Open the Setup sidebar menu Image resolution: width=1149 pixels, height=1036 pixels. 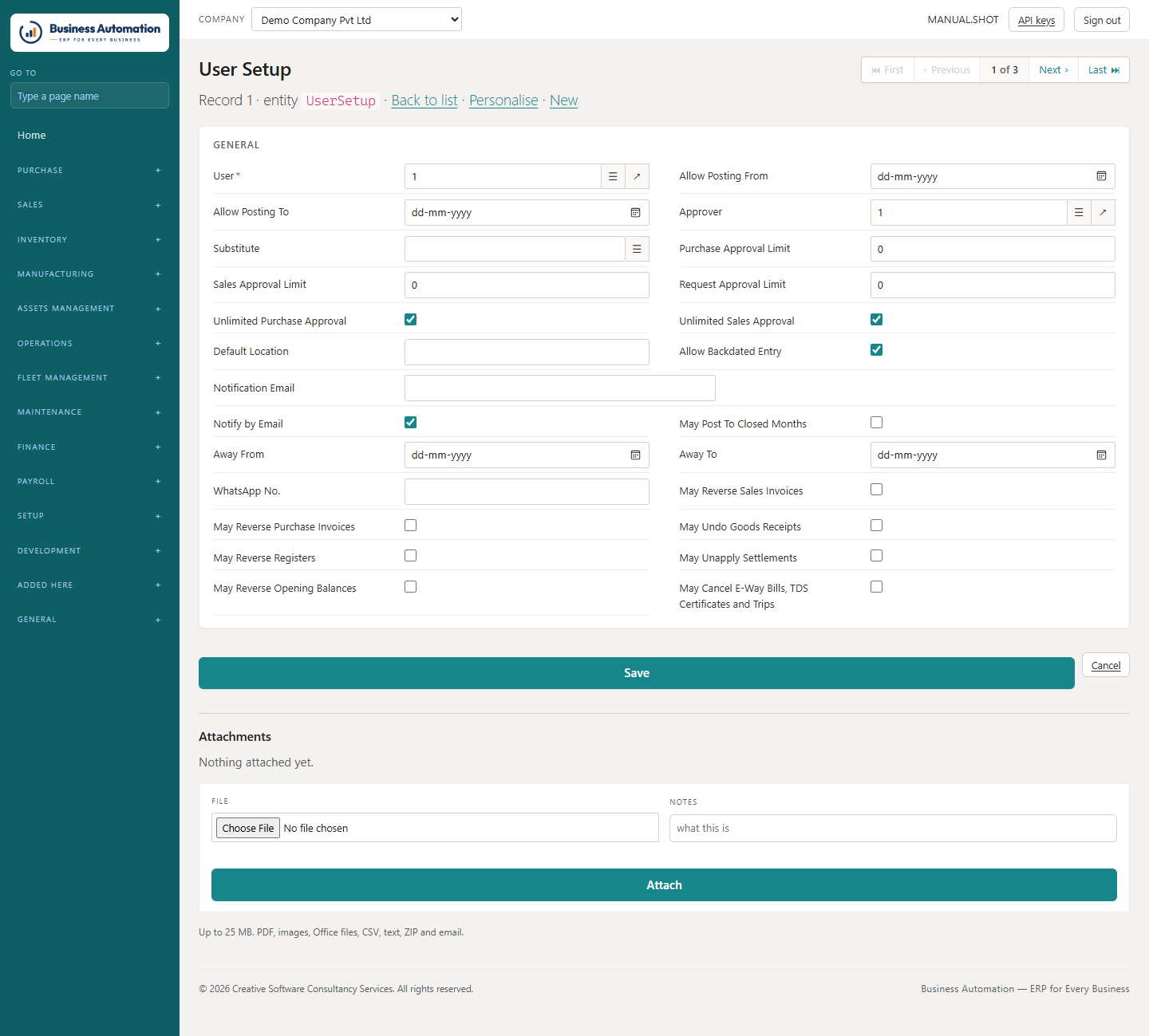(89, 516)
